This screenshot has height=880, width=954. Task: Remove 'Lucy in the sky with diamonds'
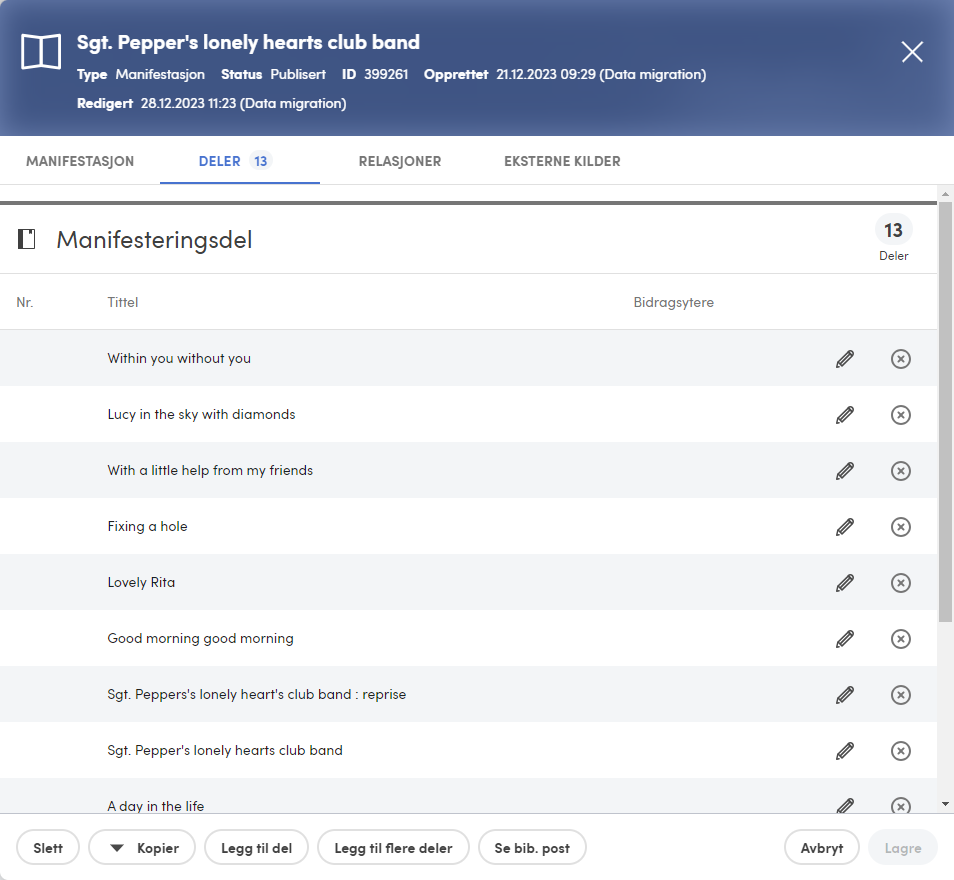[900, 415]
